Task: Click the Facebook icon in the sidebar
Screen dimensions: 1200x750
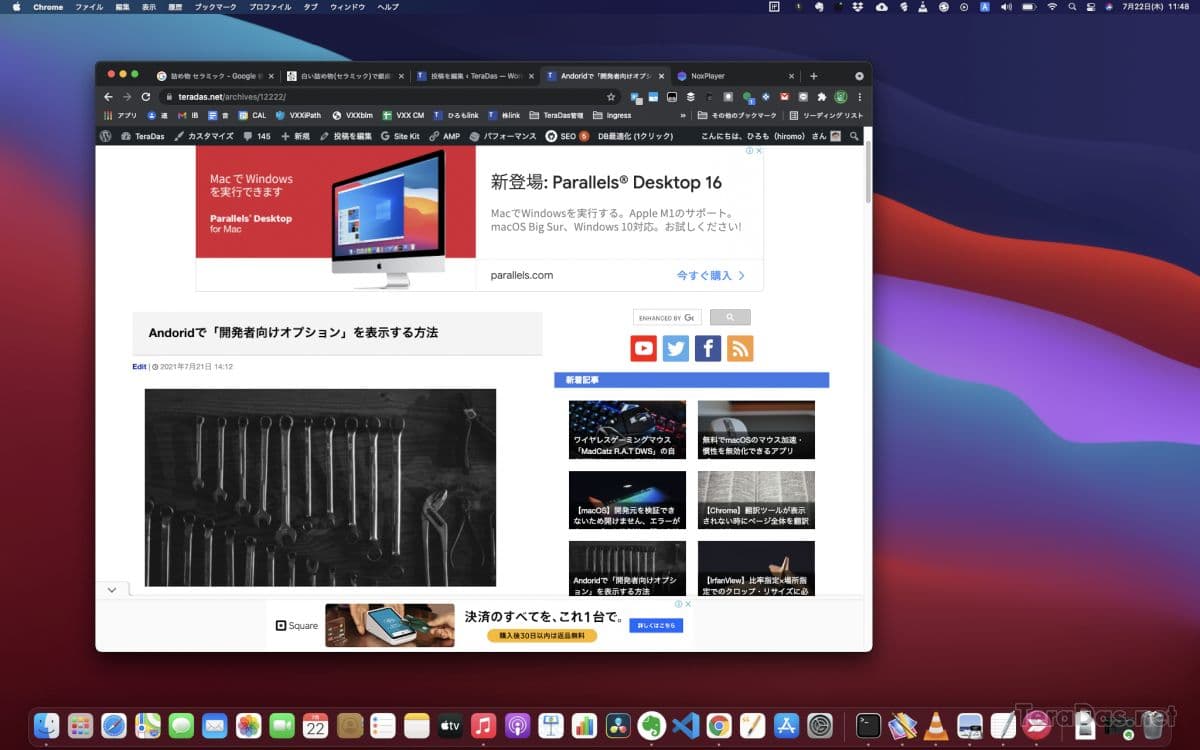Action: coord(708,348)
